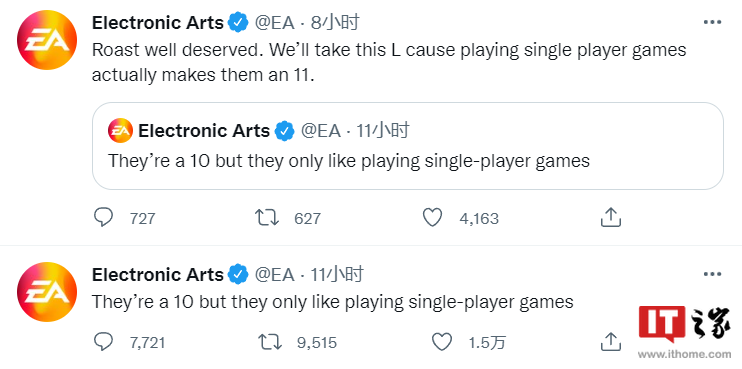Like the tweet with 1.5万 likes

point(442,342)
